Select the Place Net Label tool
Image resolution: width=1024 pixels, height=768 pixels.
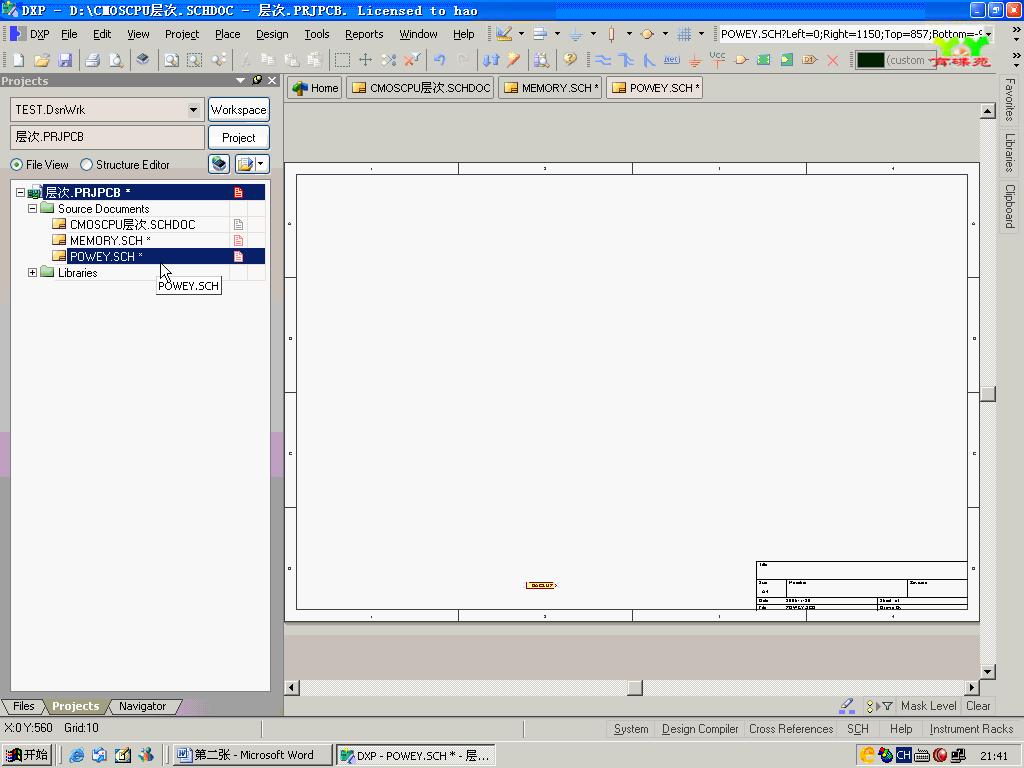(671, 60)
